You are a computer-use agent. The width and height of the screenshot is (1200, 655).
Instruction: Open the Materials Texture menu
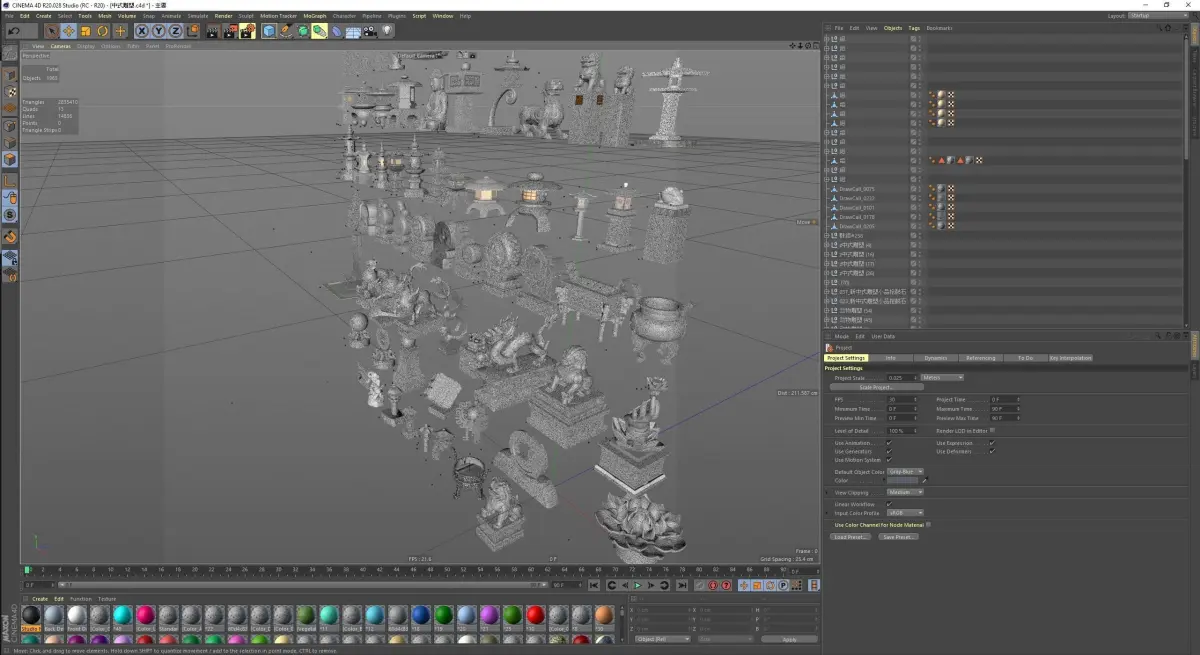click(107, 598)
